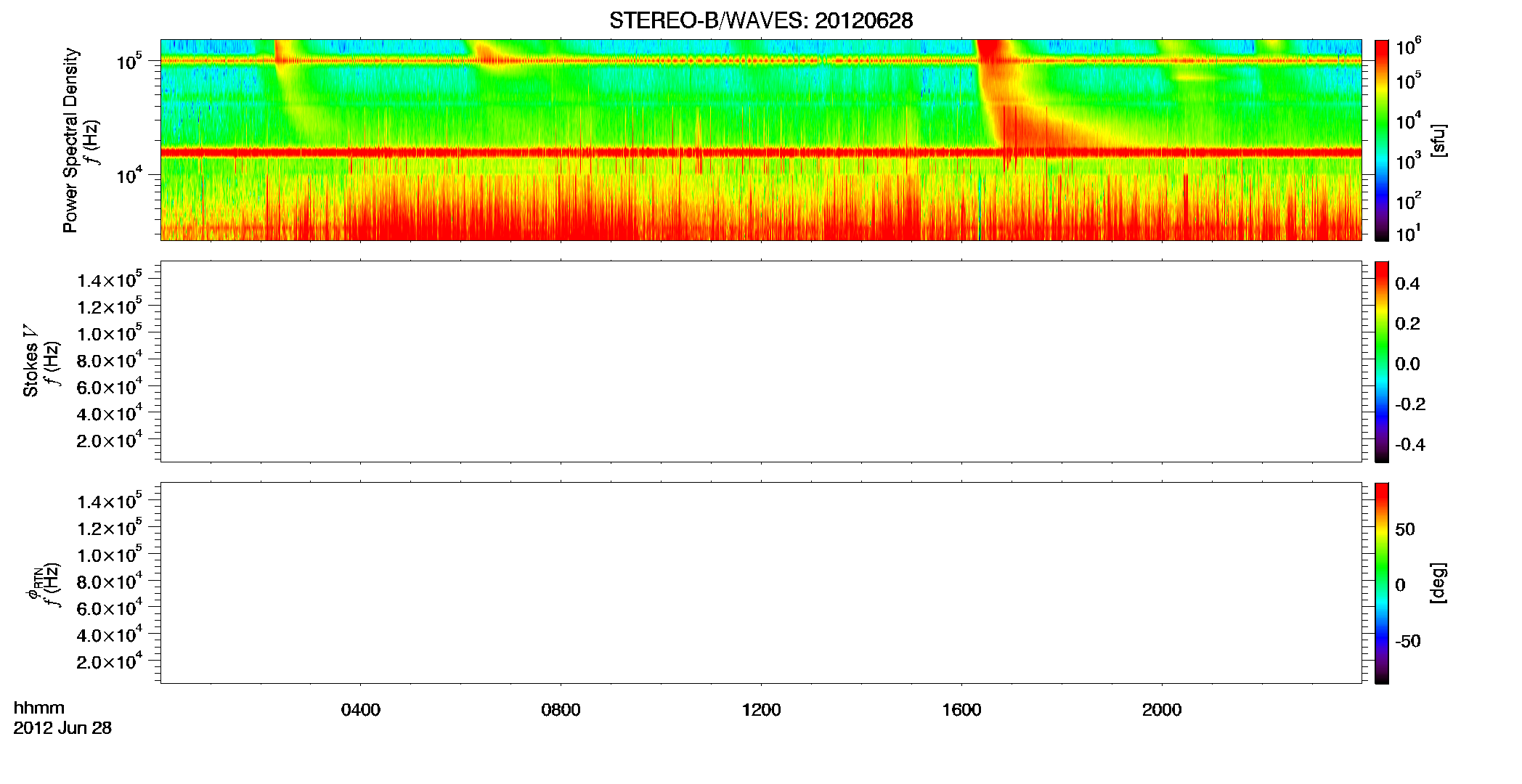Click the "2000" time axis label

(1162, 710)
